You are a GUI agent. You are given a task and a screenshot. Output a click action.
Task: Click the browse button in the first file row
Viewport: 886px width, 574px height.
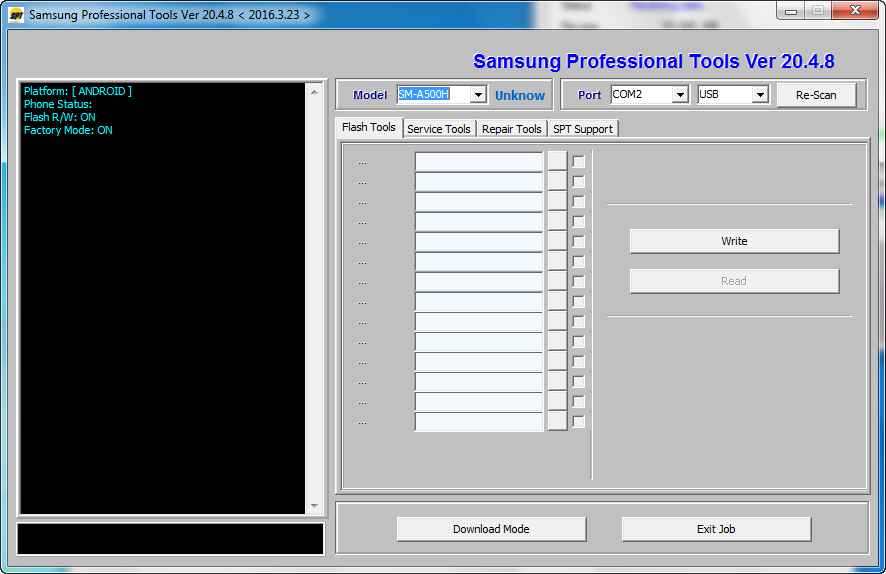click(x=558, y=161)
